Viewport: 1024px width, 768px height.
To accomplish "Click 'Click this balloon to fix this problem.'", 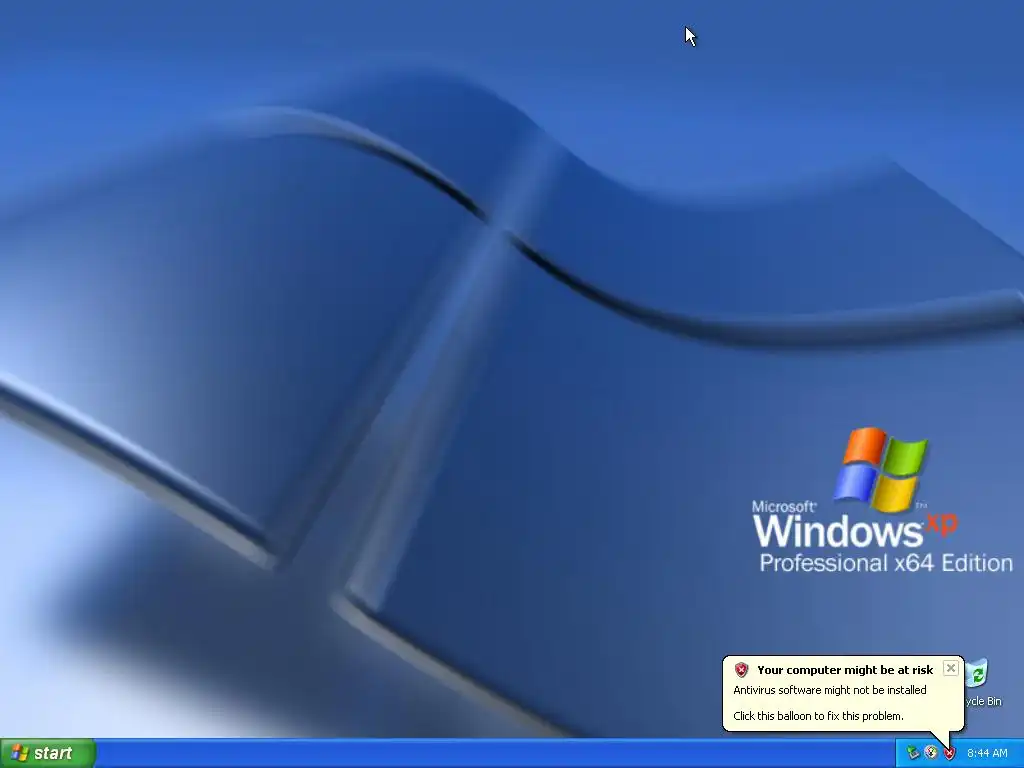I will pos(818,716).
